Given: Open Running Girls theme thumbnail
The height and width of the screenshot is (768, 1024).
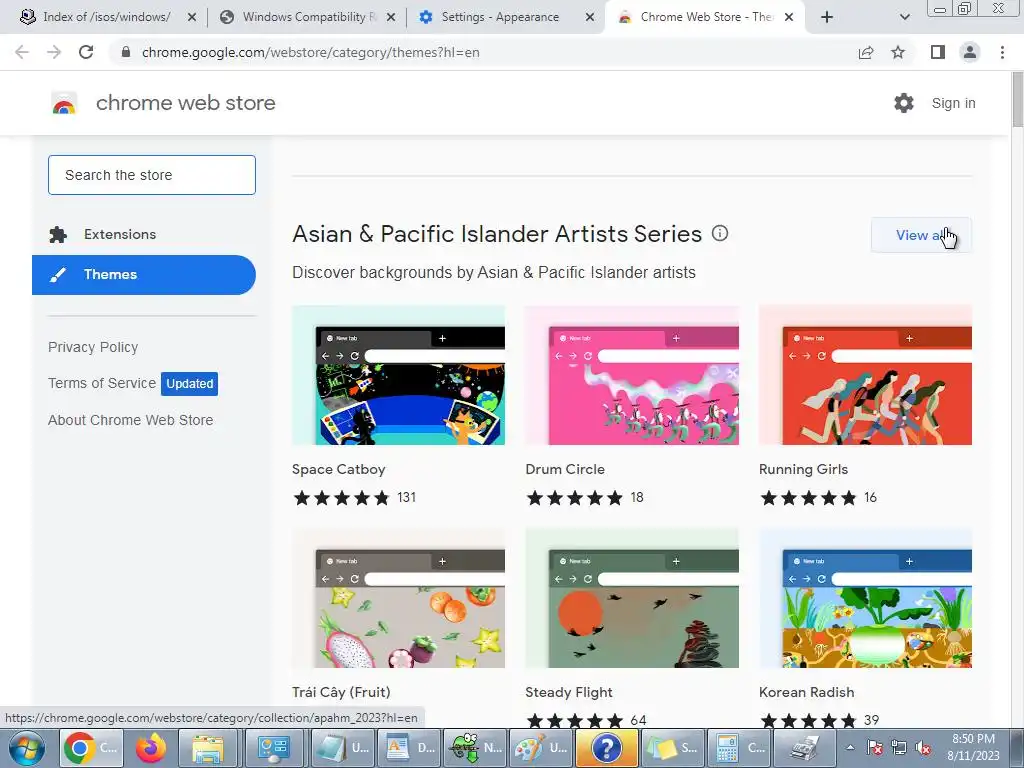Looking at the screenshot, I should 865,375.
